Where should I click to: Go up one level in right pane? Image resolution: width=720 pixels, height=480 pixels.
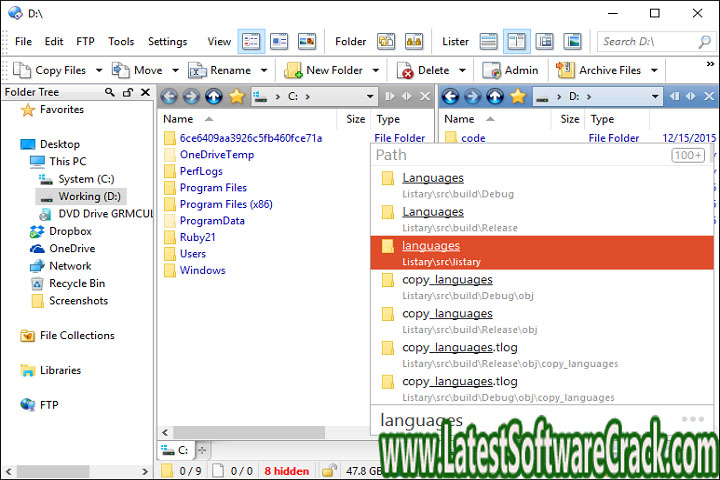click(x=495, y=96)
